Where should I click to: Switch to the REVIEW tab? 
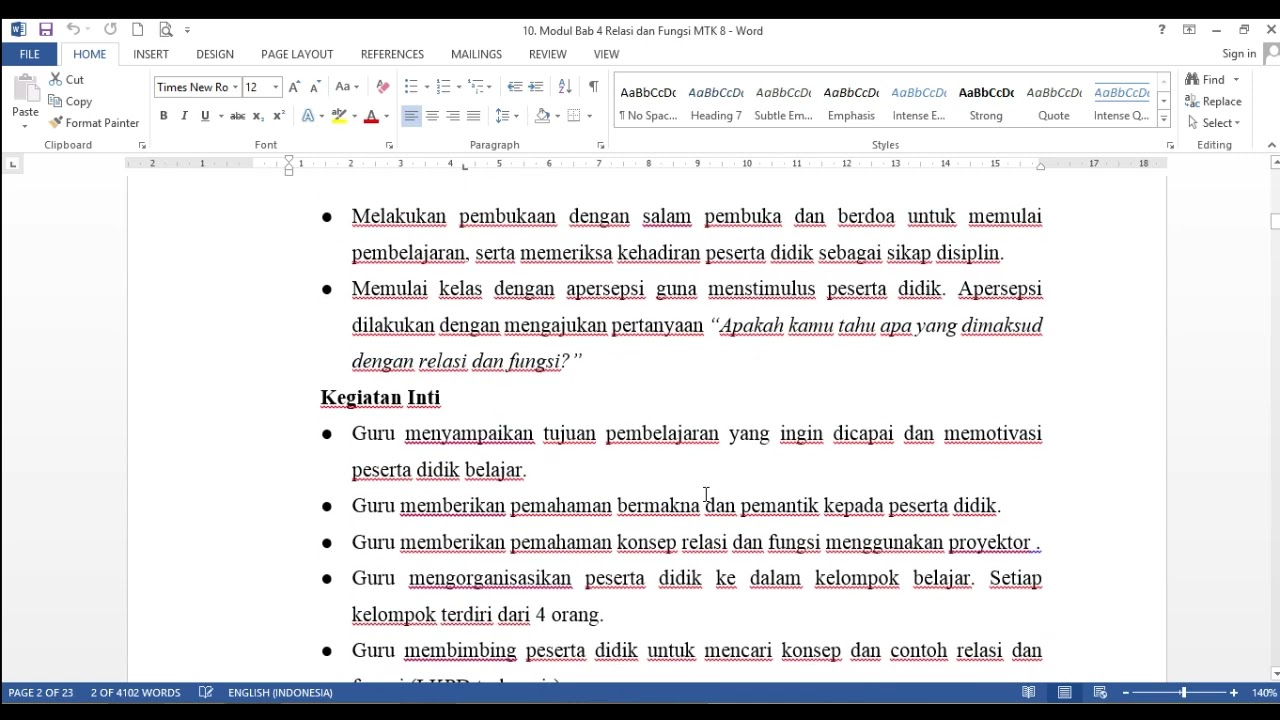(x=547, y=54)
